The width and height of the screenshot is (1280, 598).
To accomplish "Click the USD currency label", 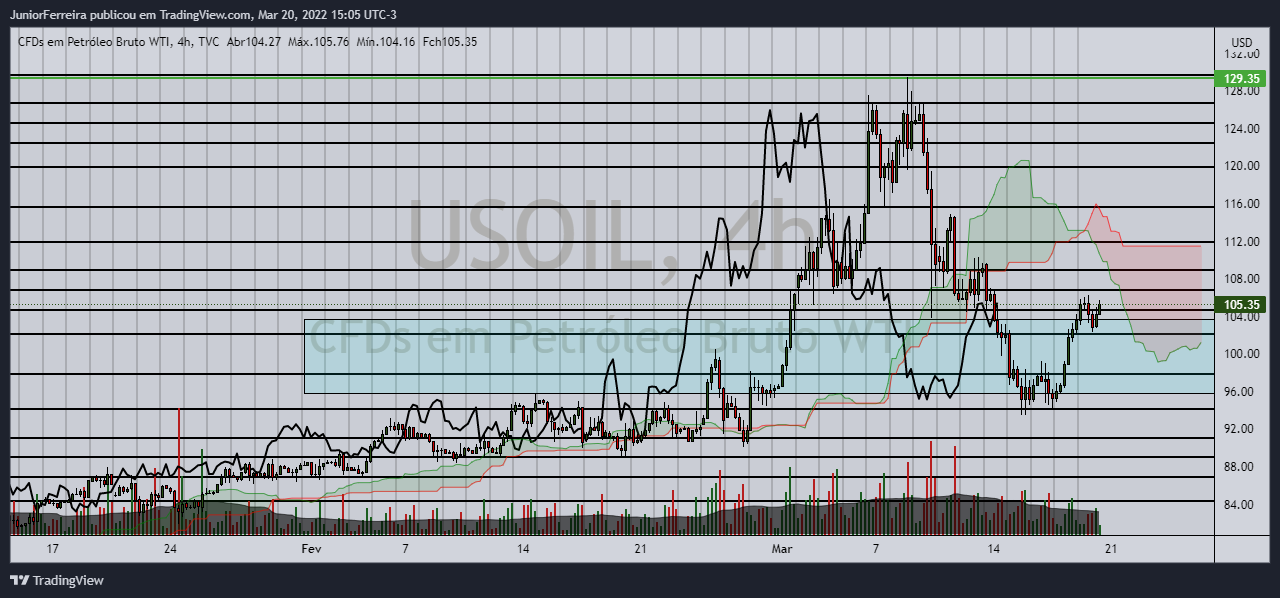I will (x=1241, y=42).
